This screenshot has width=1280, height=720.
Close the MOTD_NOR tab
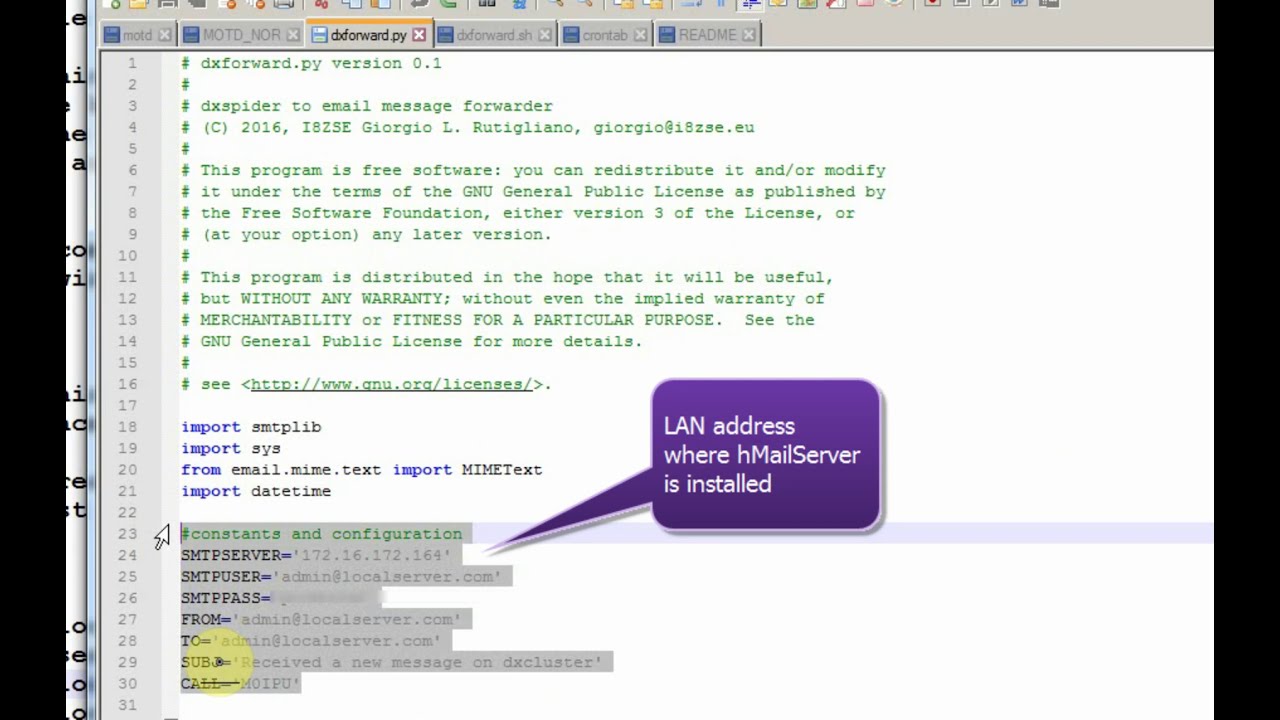293,35
